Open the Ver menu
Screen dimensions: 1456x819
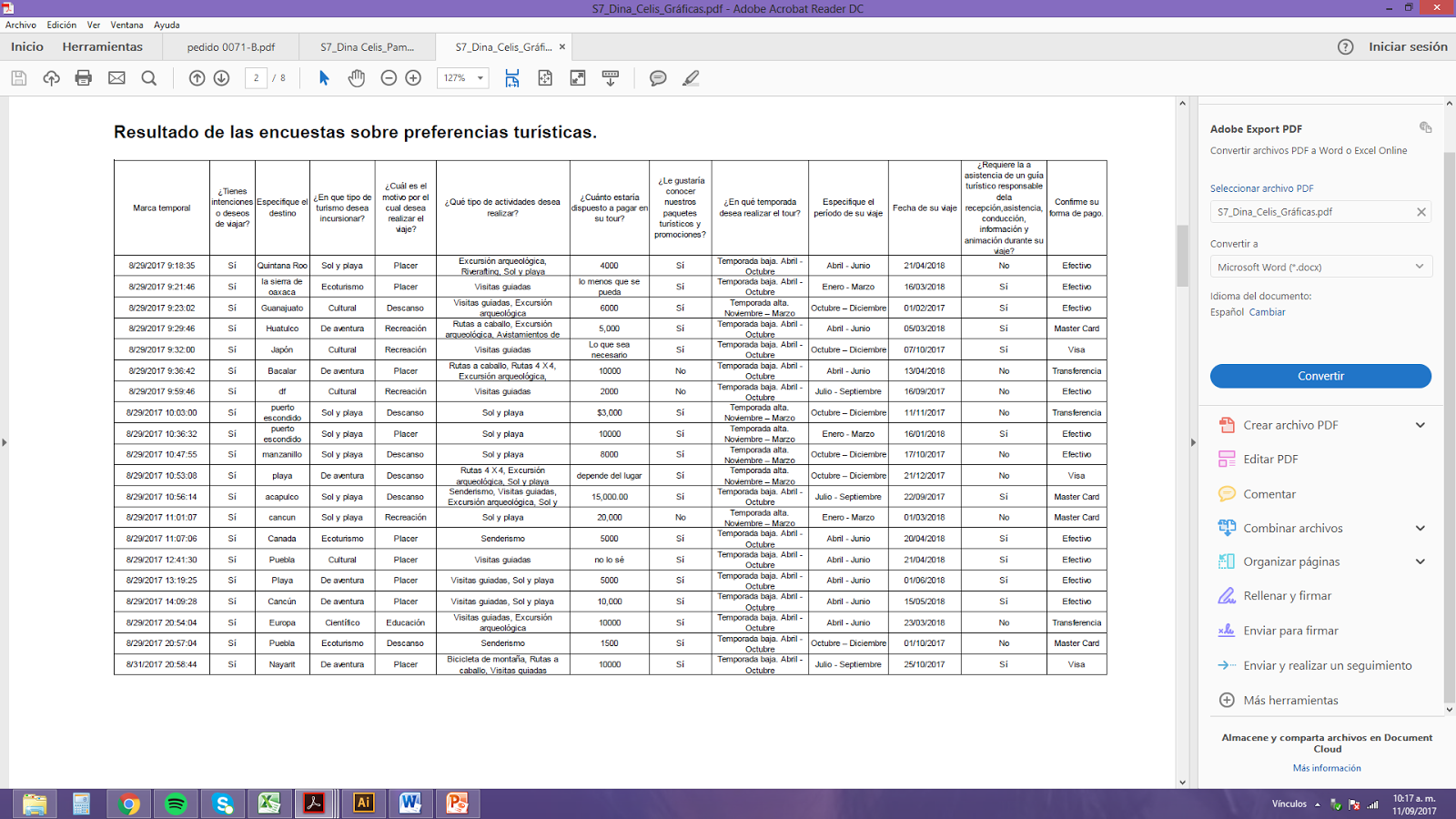point(94,25)
